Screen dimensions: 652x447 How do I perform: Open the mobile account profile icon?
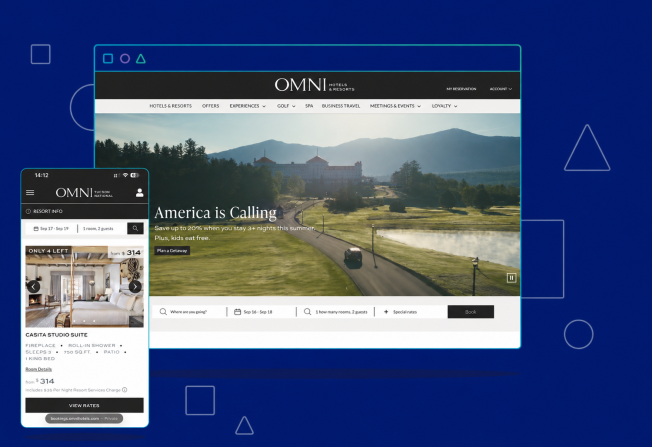coord(140,193)
